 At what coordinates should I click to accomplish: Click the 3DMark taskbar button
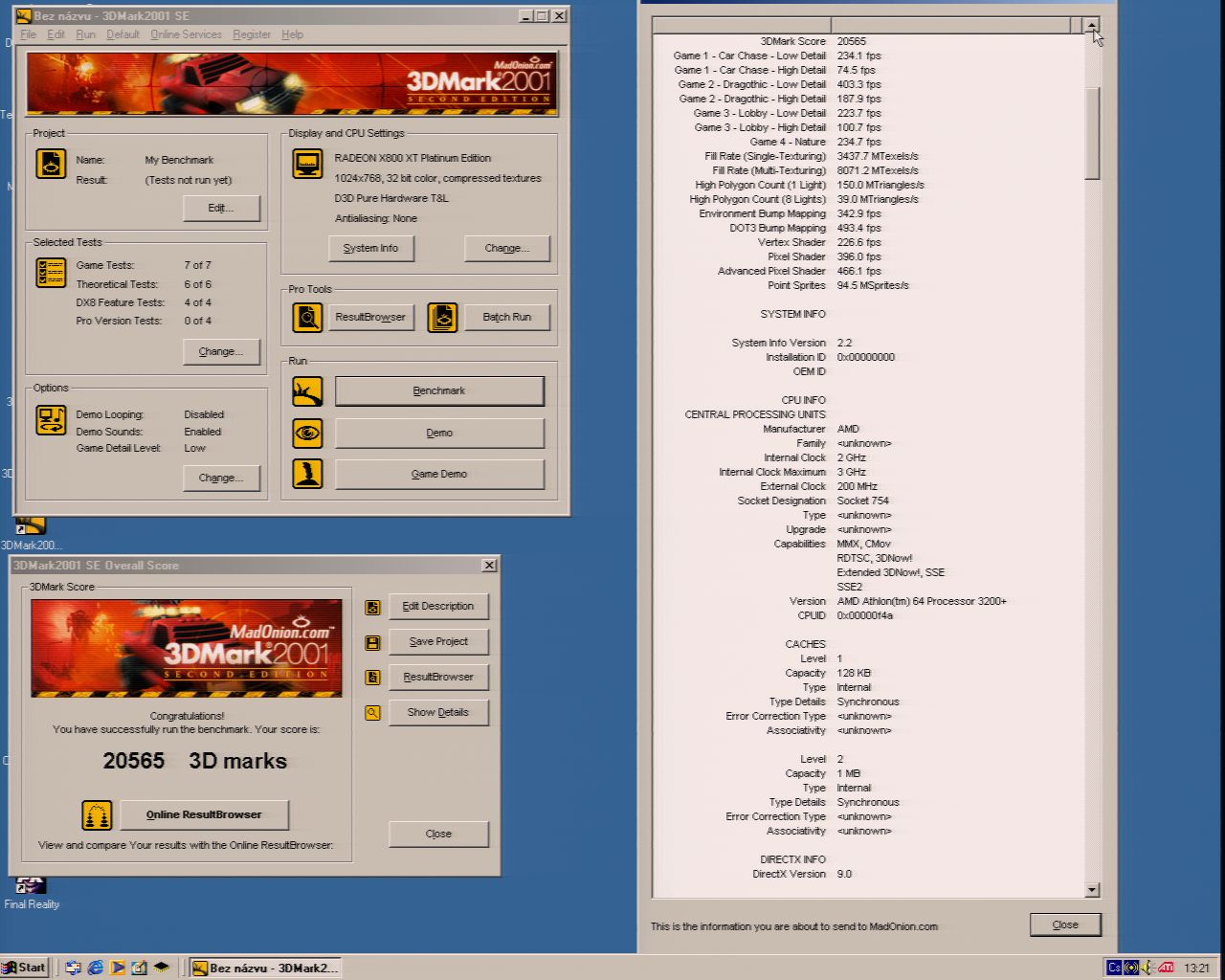264,968
